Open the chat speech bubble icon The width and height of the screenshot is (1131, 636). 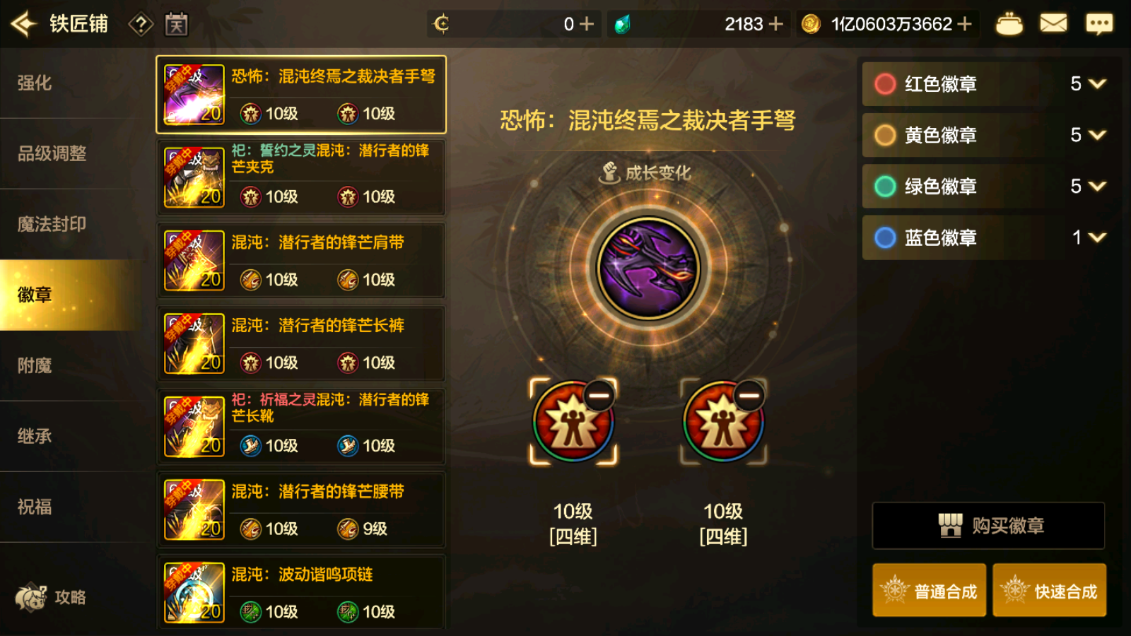click(1099, 24)
